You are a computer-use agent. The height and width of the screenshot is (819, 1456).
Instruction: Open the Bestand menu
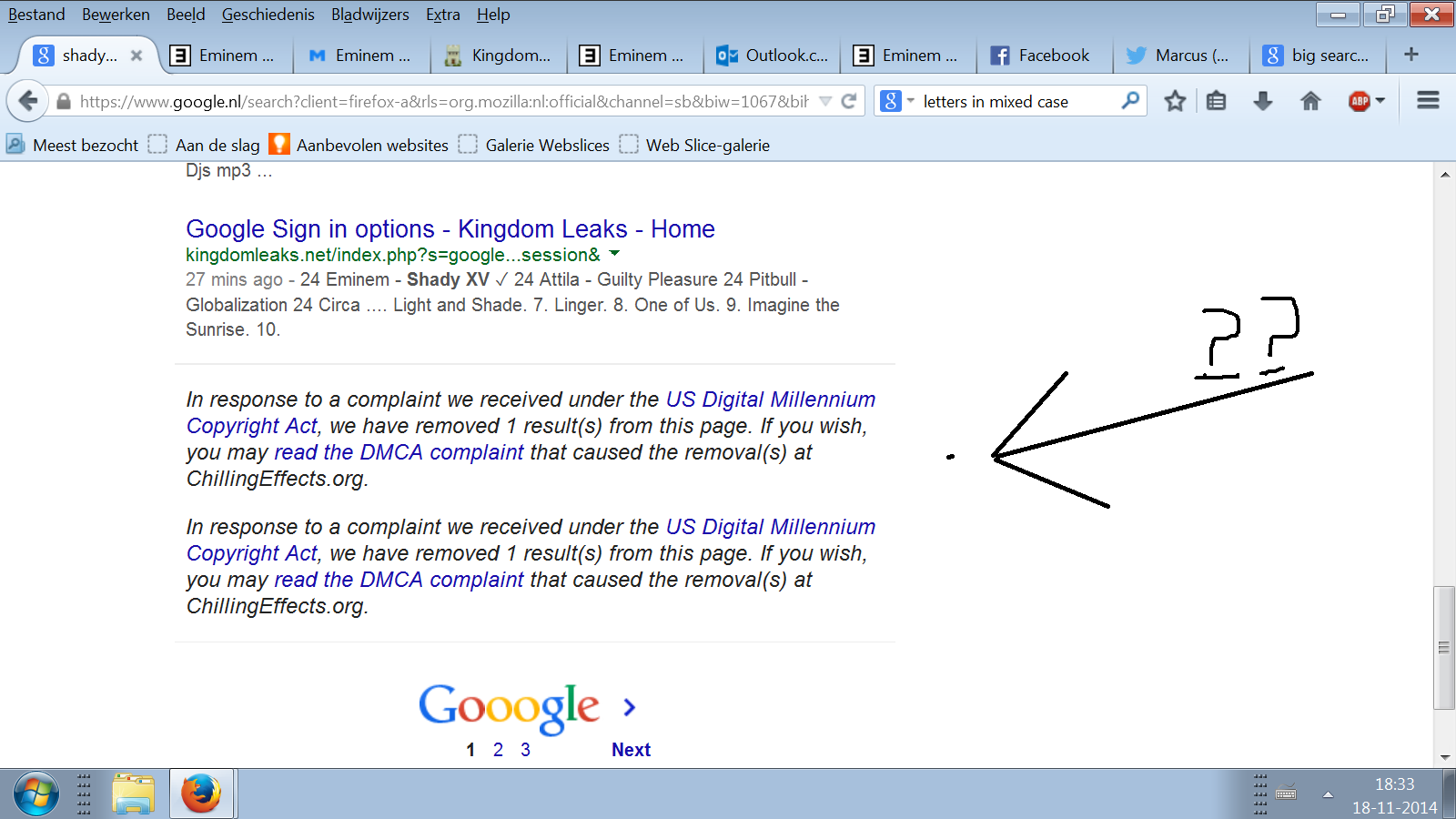(x=36, y=15)
